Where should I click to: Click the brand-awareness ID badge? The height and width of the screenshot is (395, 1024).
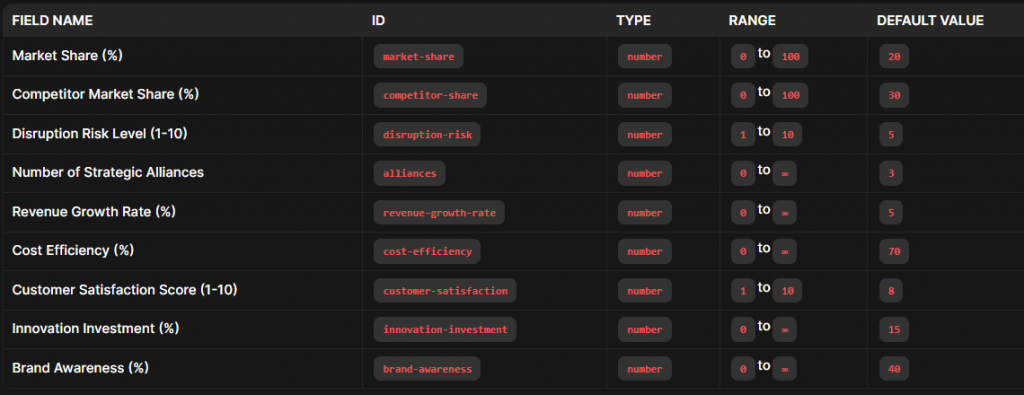(x=427, y=369)
